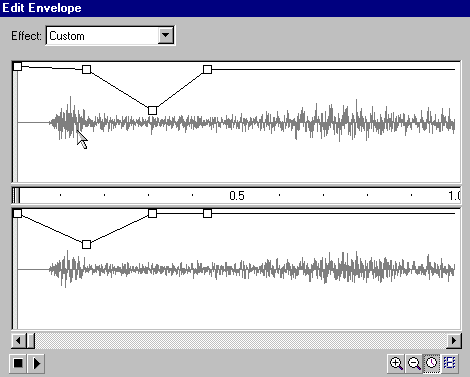Select the lowest envelope handle in top channel

(x=152, y=110)
